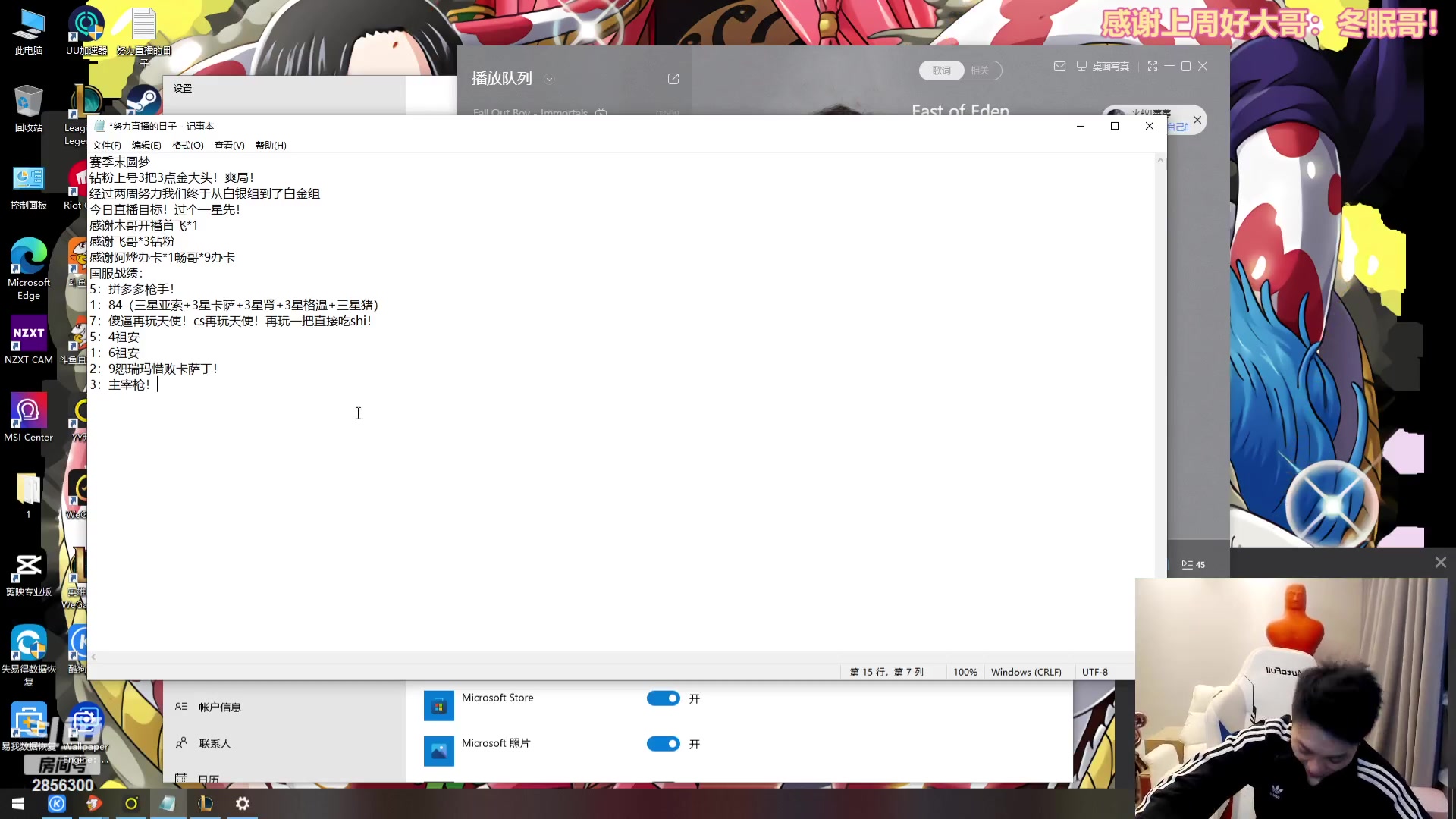Click Notepad horizontal scrollbar track
Image resolution: width=1456 pixels, height=819 pixels.
click(607, 657)
